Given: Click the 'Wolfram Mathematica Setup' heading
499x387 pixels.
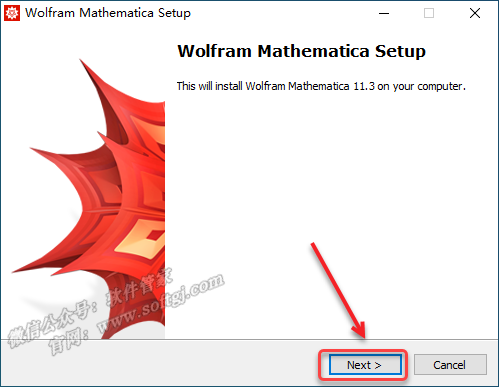Looking at the screenshot, I should coord(302,51).
